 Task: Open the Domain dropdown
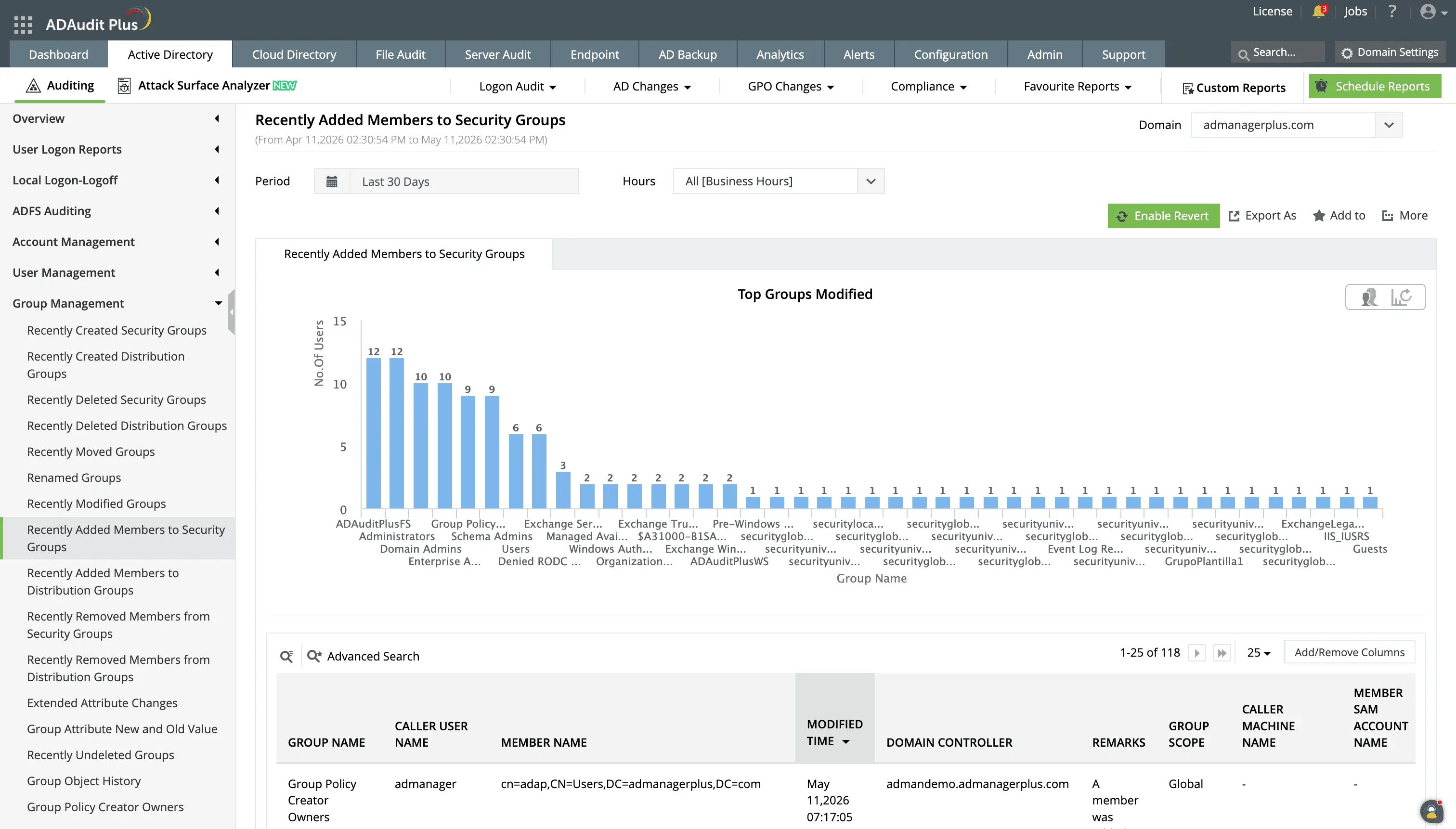click(x=1297, y=125)
